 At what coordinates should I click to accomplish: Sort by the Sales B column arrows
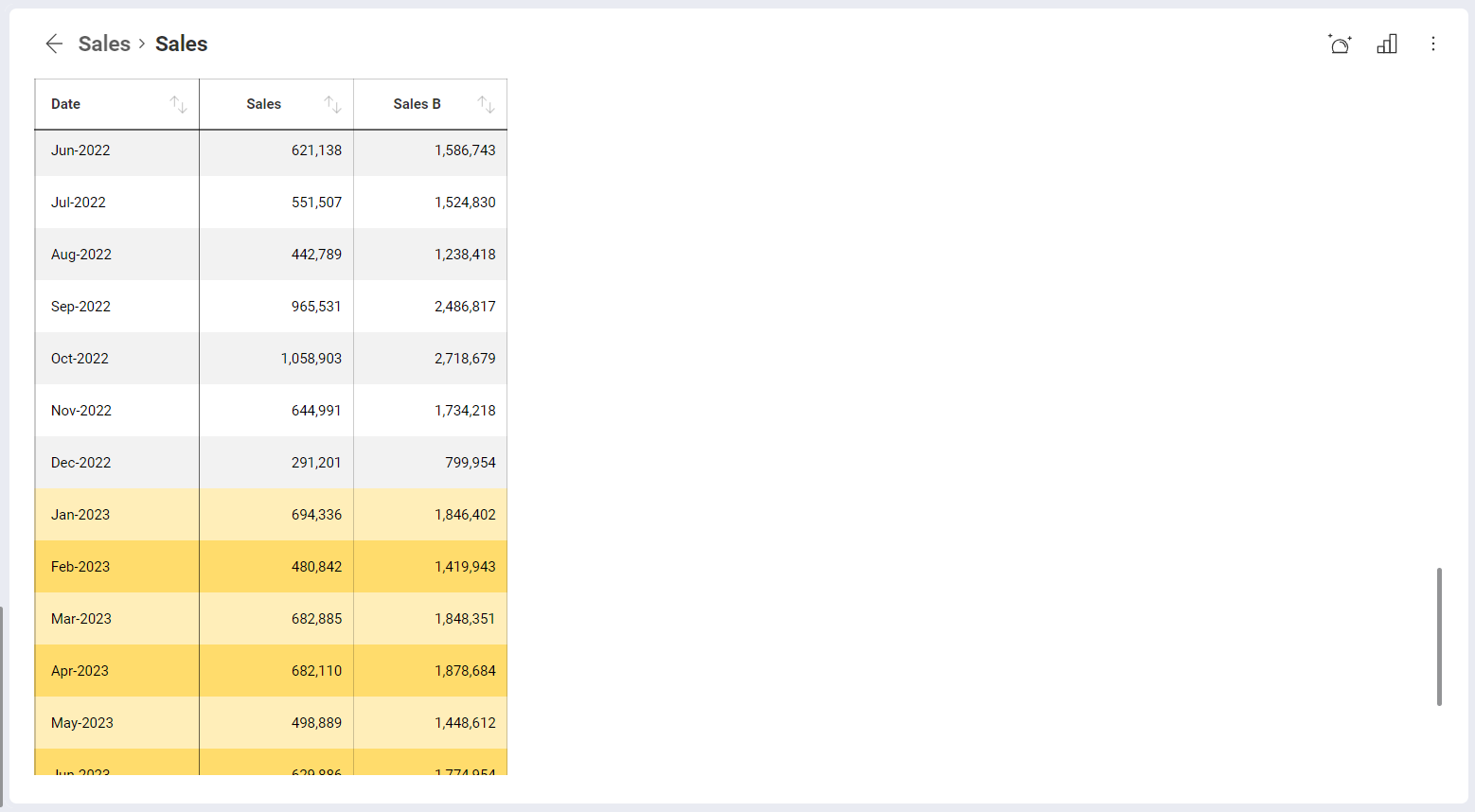click(486, 104)
